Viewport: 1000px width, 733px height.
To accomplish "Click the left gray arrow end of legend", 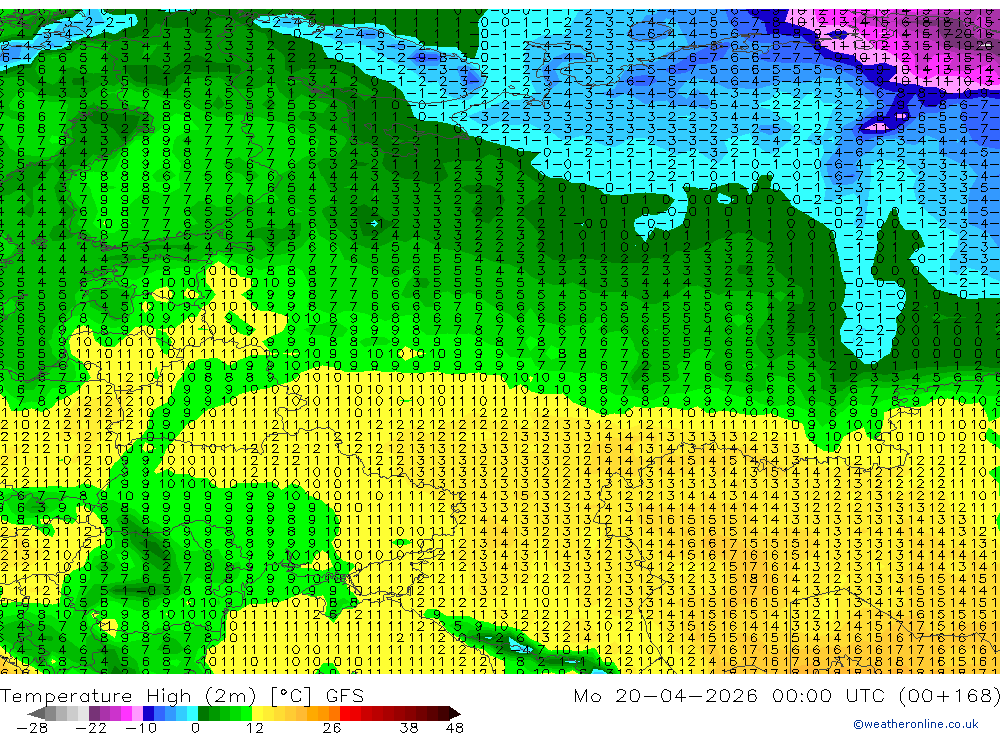I will pos(36,713).
